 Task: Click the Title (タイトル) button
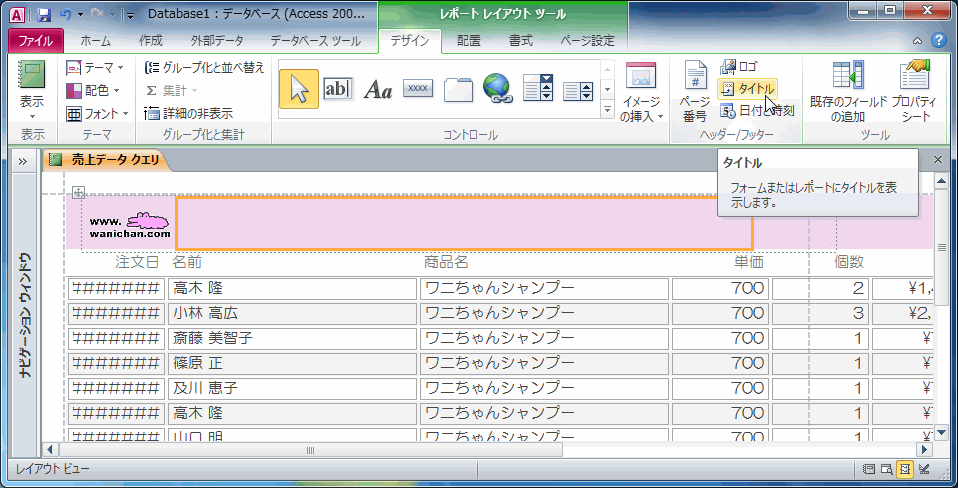tap(748, 89)
